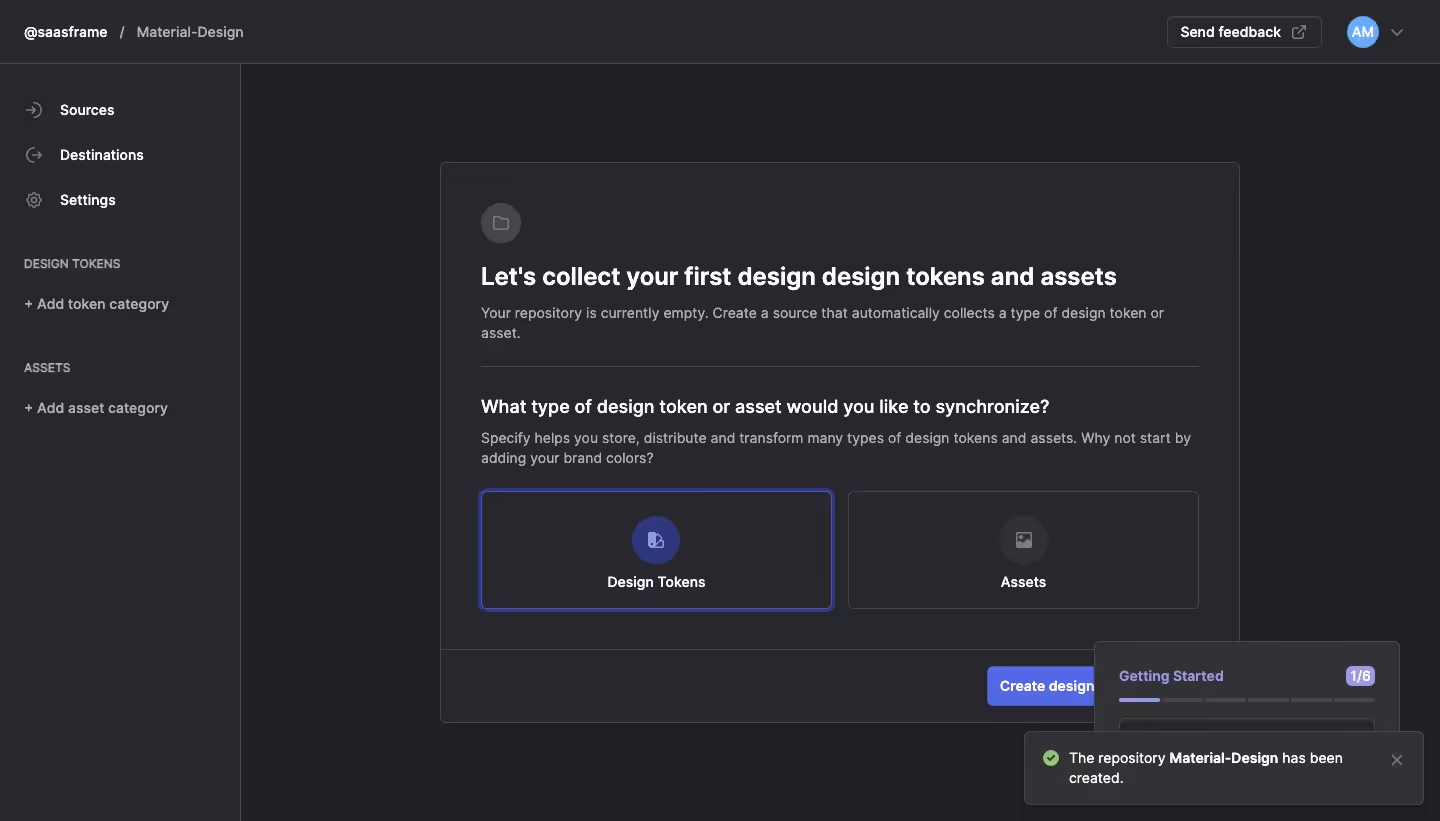Open the Settings gear icon
The width and height of the screenshot is (1440, 821).
tap(34, 200)
